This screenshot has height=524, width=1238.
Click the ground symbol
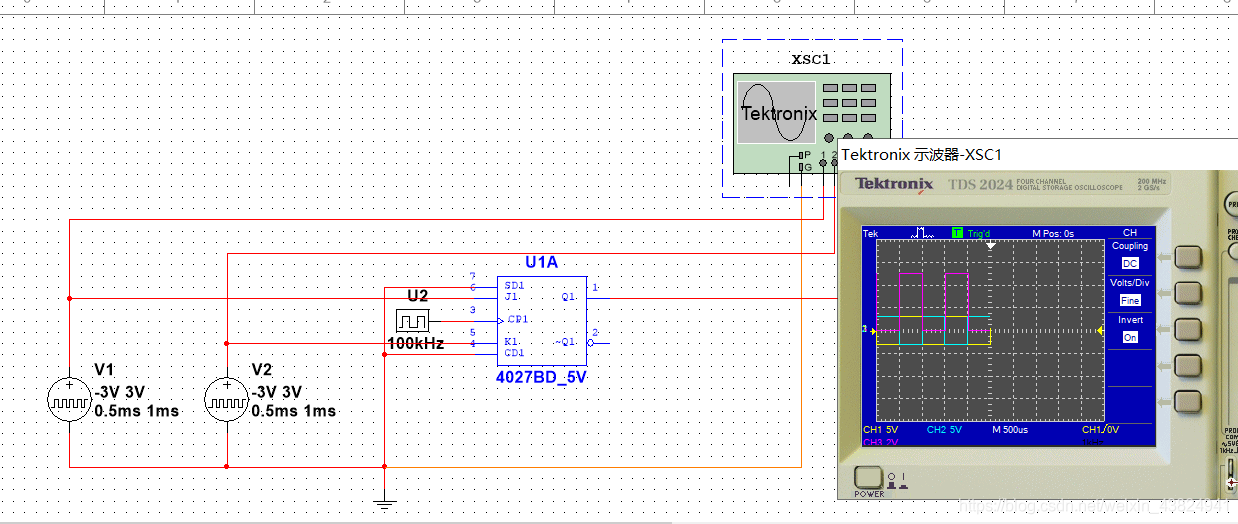(x=384, y=505)
